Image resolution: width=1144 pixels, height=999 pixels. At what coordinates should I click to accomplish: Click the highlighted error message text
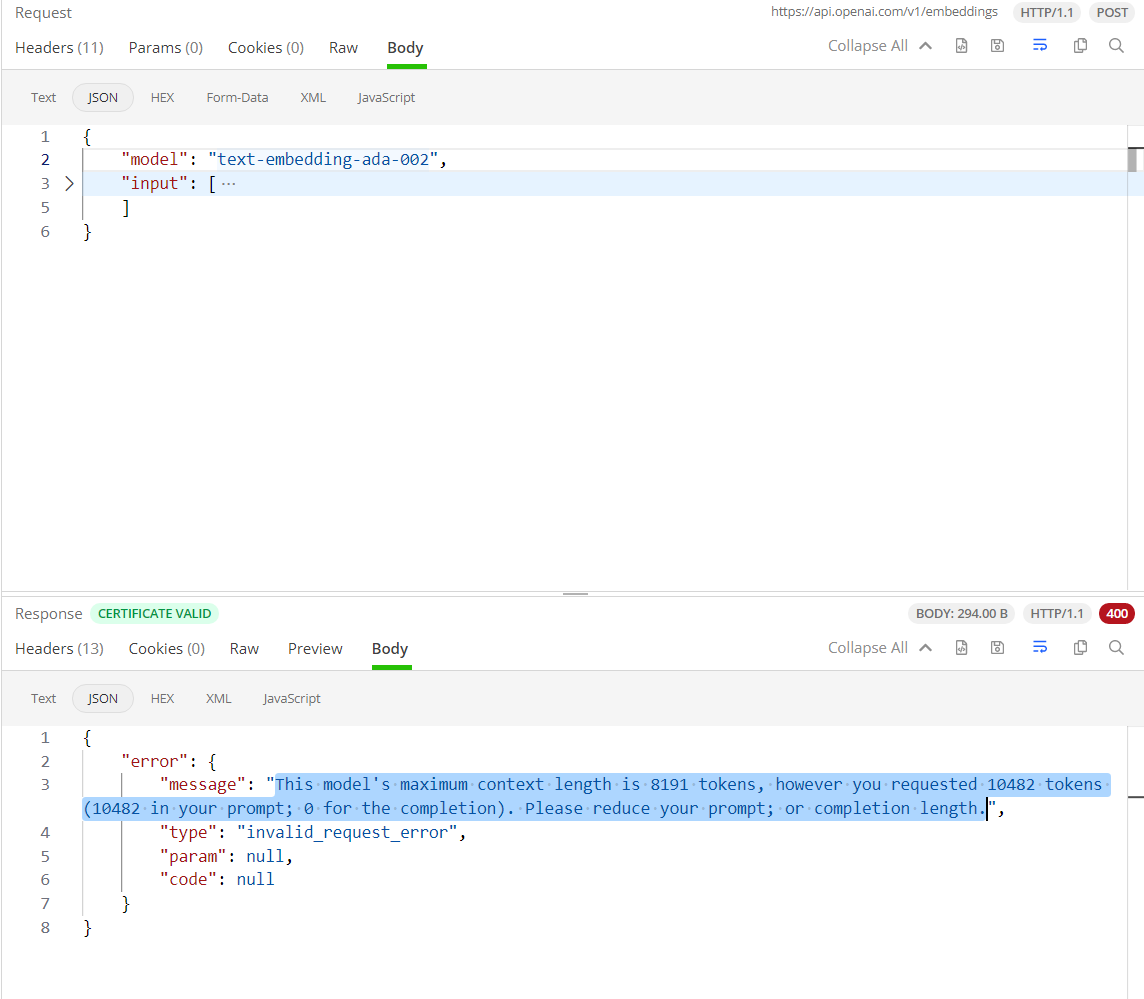coord(597,797)
